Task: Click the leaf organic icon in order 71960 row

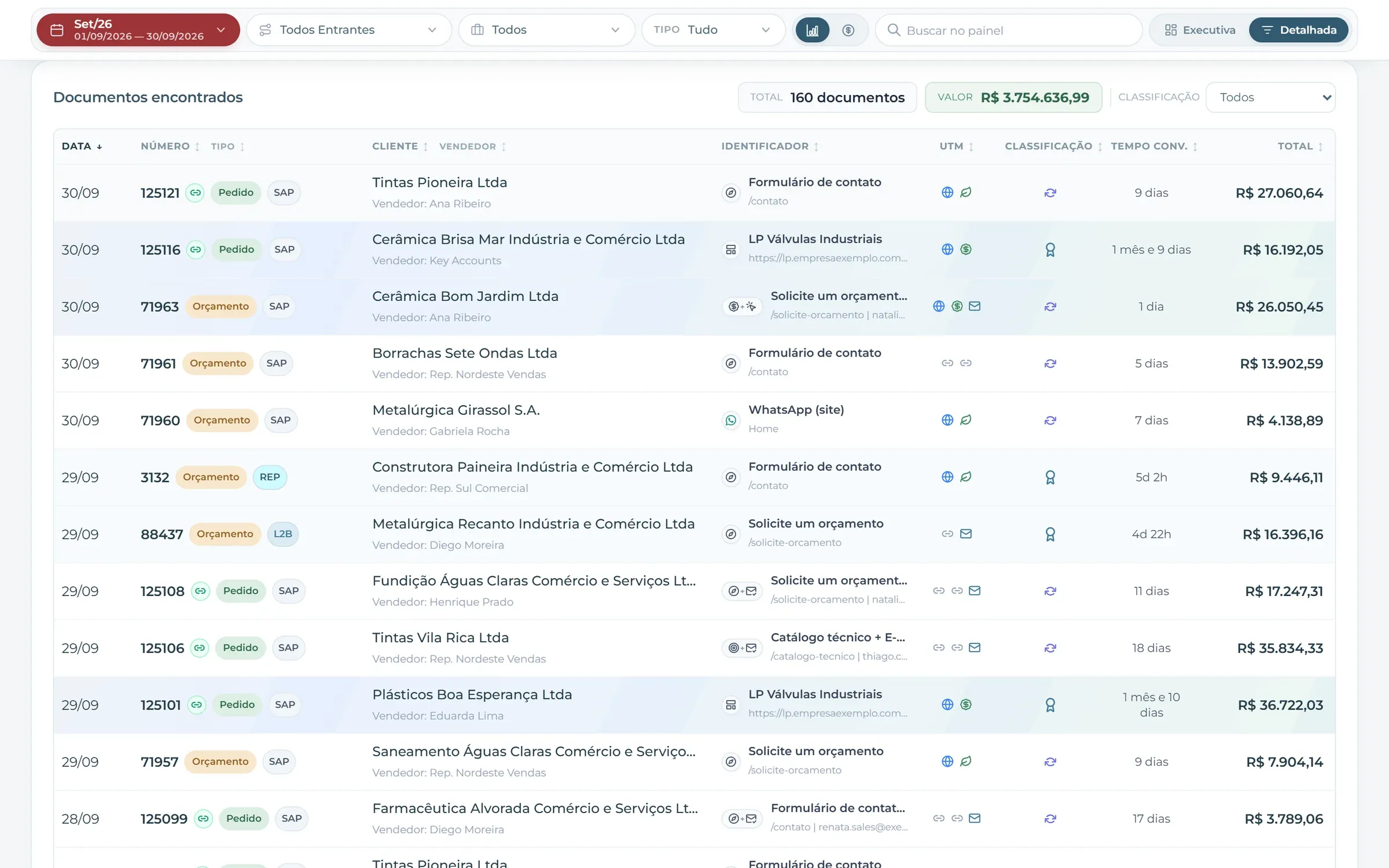Action: (x=966, y=420)
